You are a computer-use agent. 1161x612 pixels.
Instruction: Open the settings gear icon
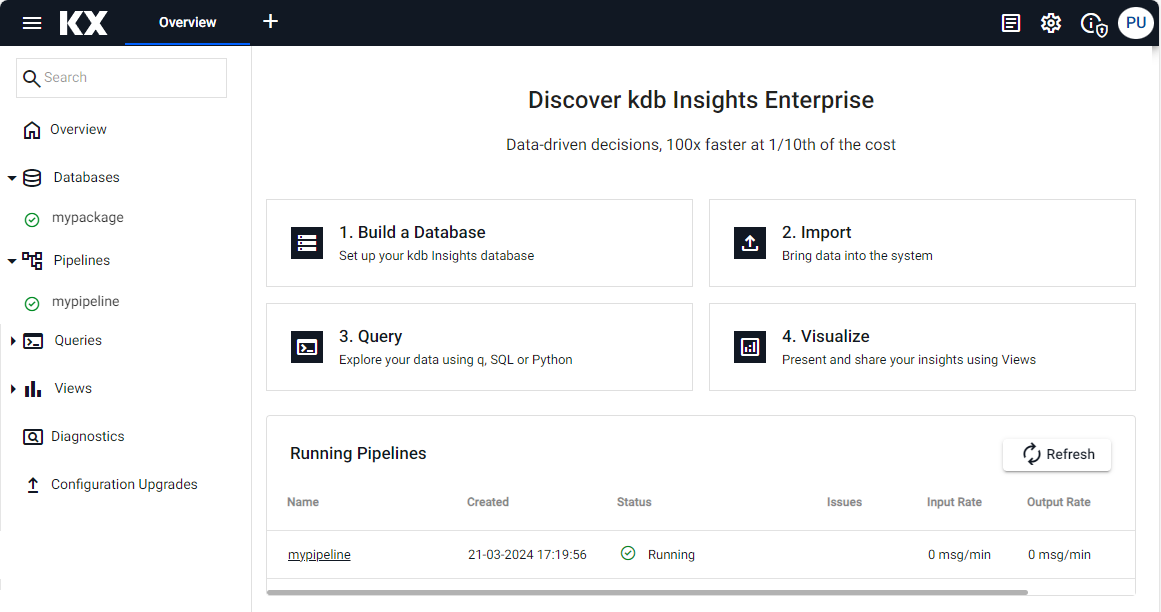point(1051,24)
